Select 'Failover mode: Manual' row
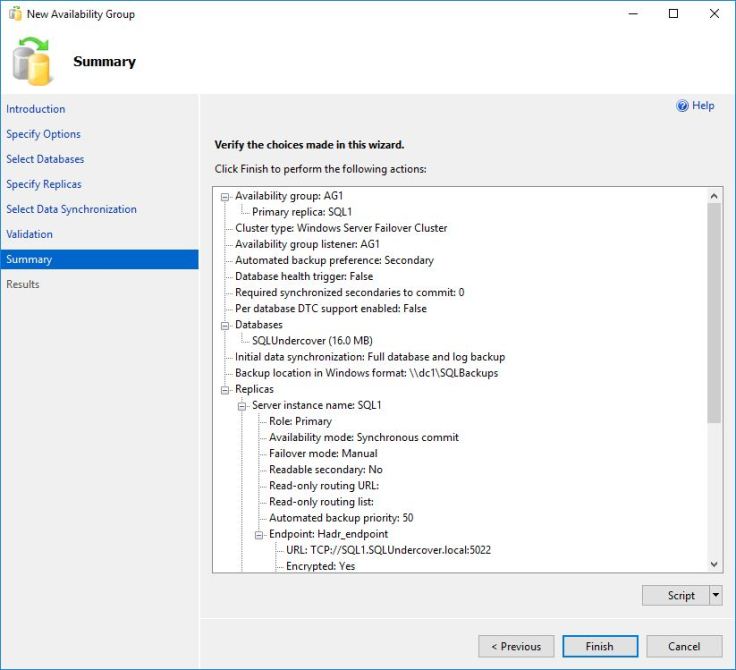 (323, 454)
